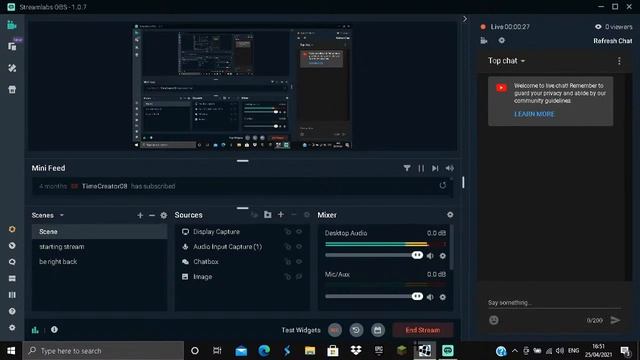640x360 pixels.
Task: Adjust the Mic/Aux volume slider
Action: point(374,296)
